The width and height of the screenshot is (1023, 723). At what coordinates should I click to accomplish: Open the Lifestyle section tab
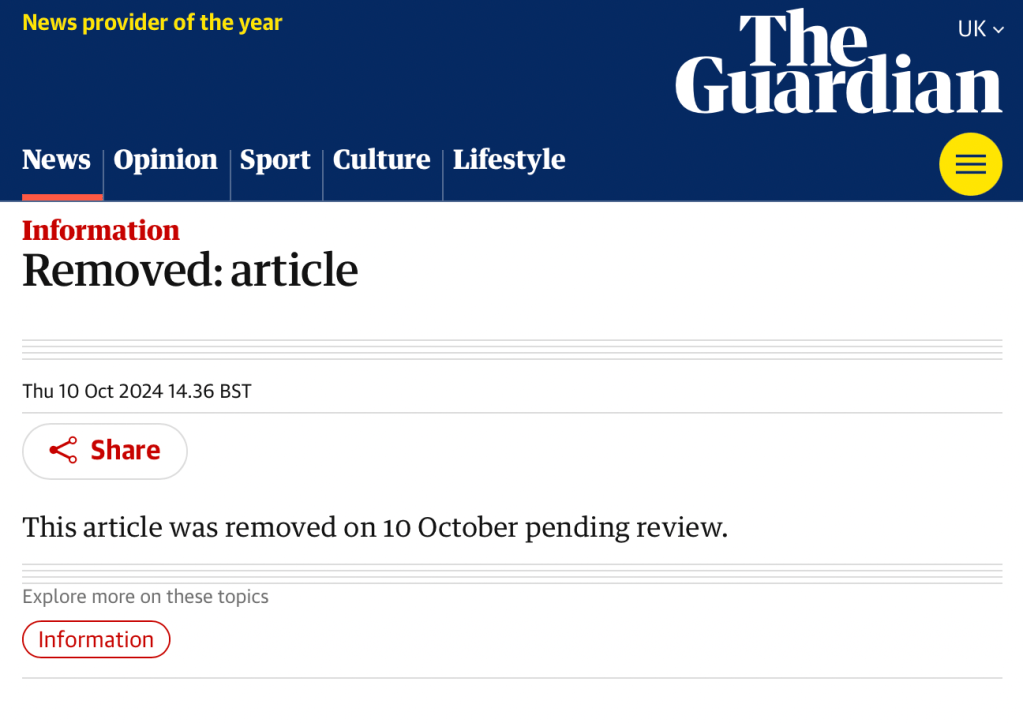509,160
